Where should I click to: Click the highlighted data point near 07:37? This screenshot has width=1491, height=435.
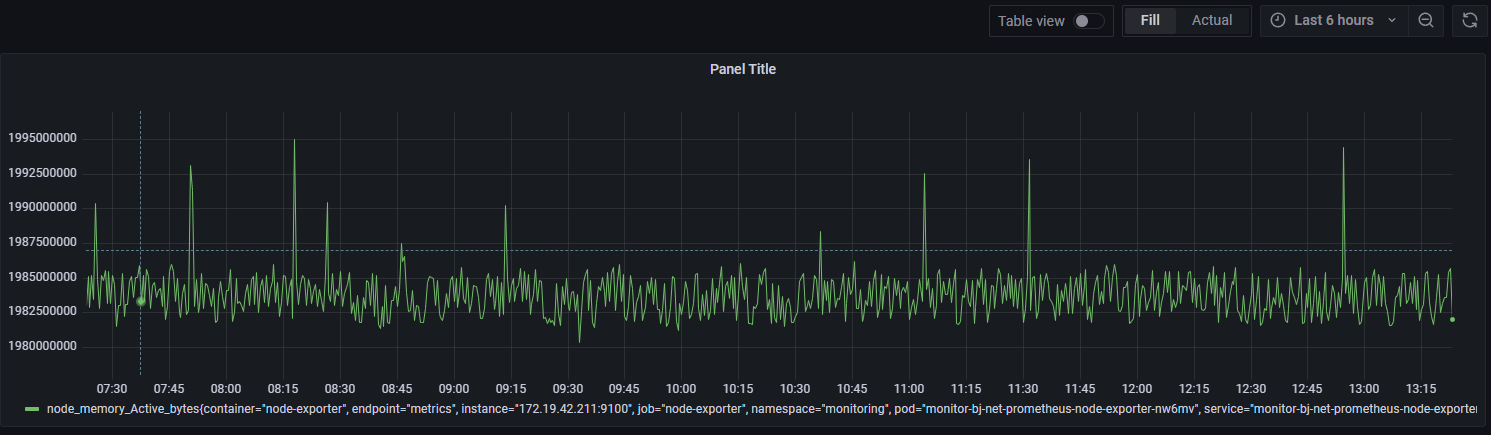point(141,300)
